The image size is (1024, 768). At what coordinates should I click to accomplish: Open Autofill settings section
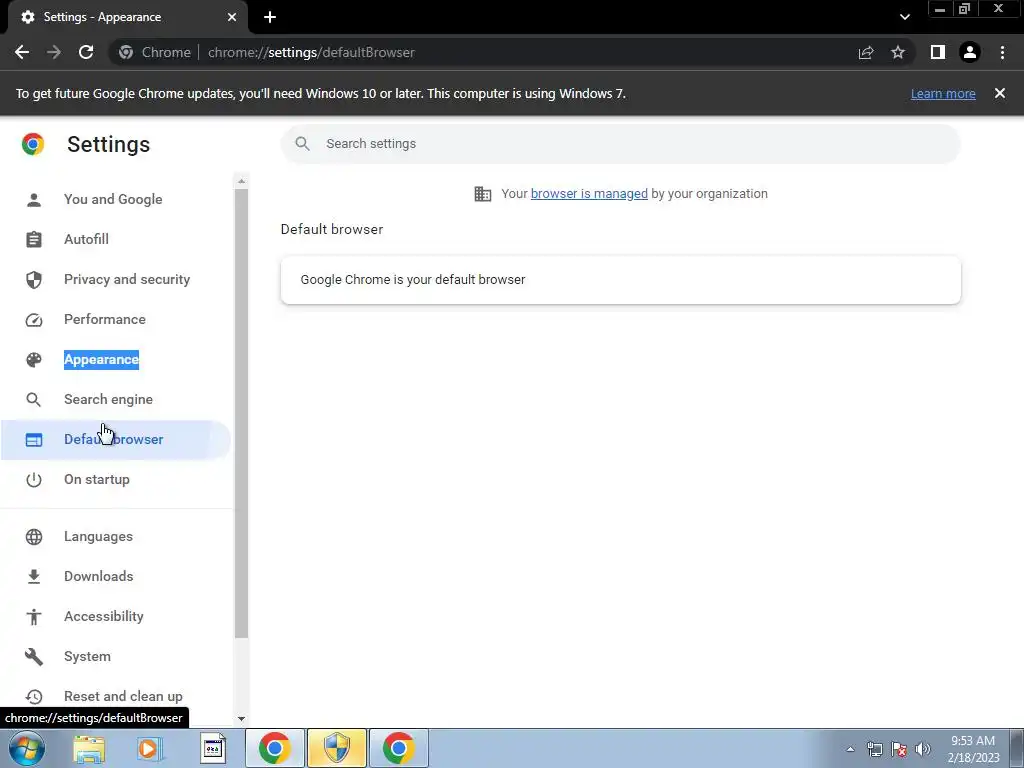pos(86,239)
